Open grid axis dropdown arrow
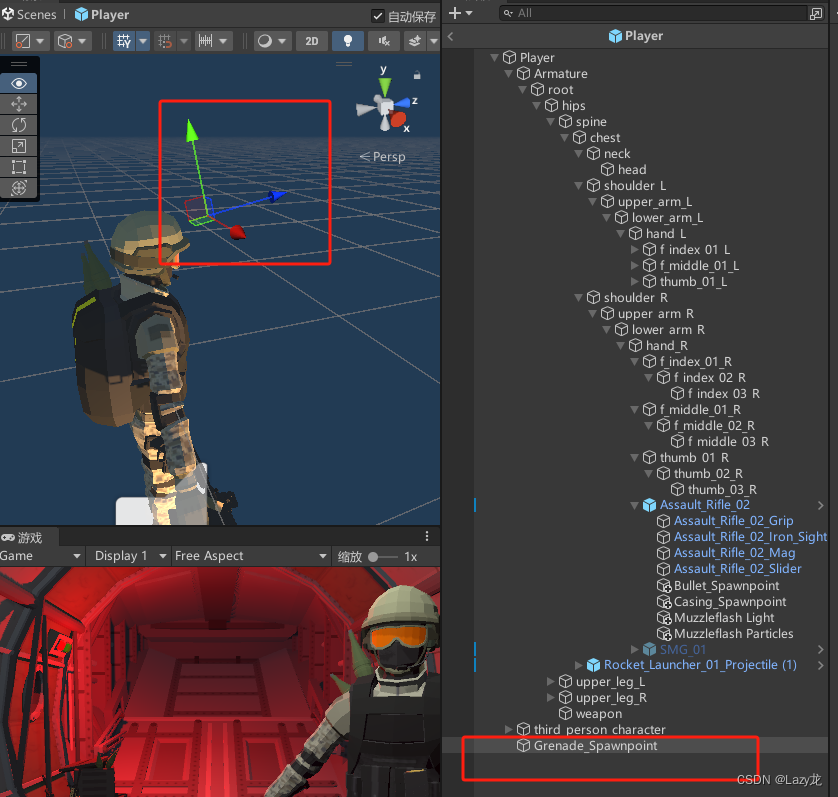 point(143,41)
